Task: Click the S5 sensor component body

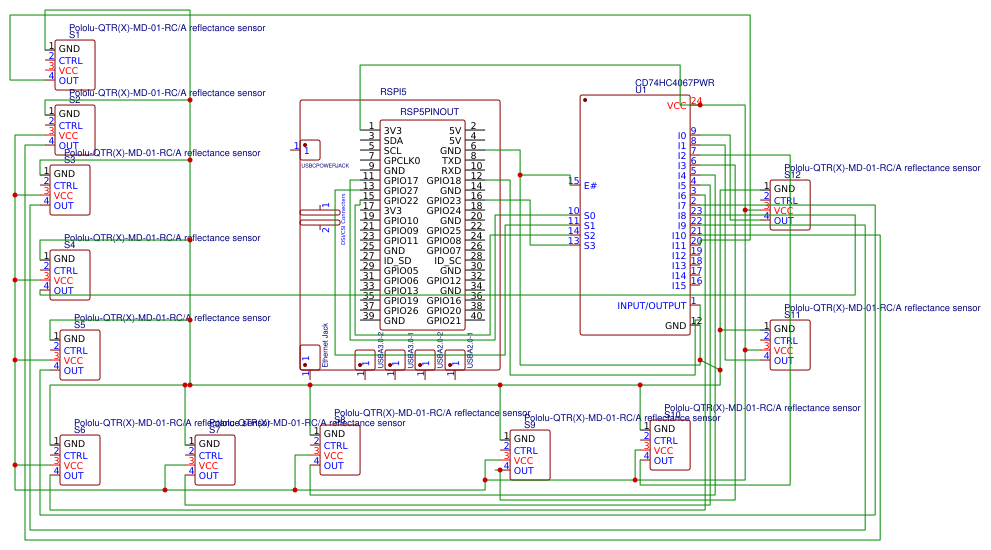Action: 79,355
